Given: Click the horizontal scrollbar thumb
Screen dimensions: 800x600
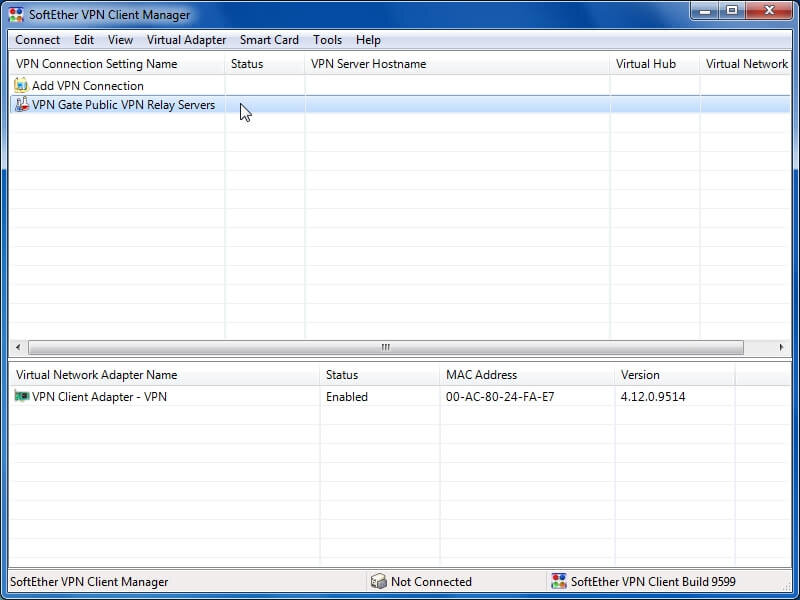Looking at the screenshot, I should (386, 347).
